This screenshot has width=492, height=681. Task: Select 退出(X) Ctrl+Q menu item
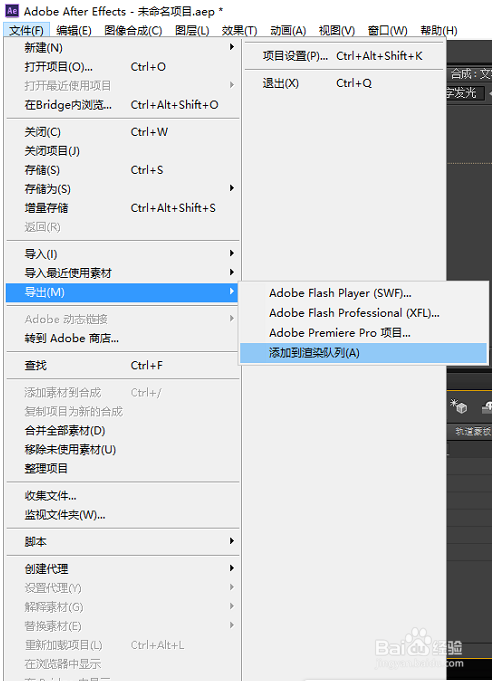[x=344, y=83]
